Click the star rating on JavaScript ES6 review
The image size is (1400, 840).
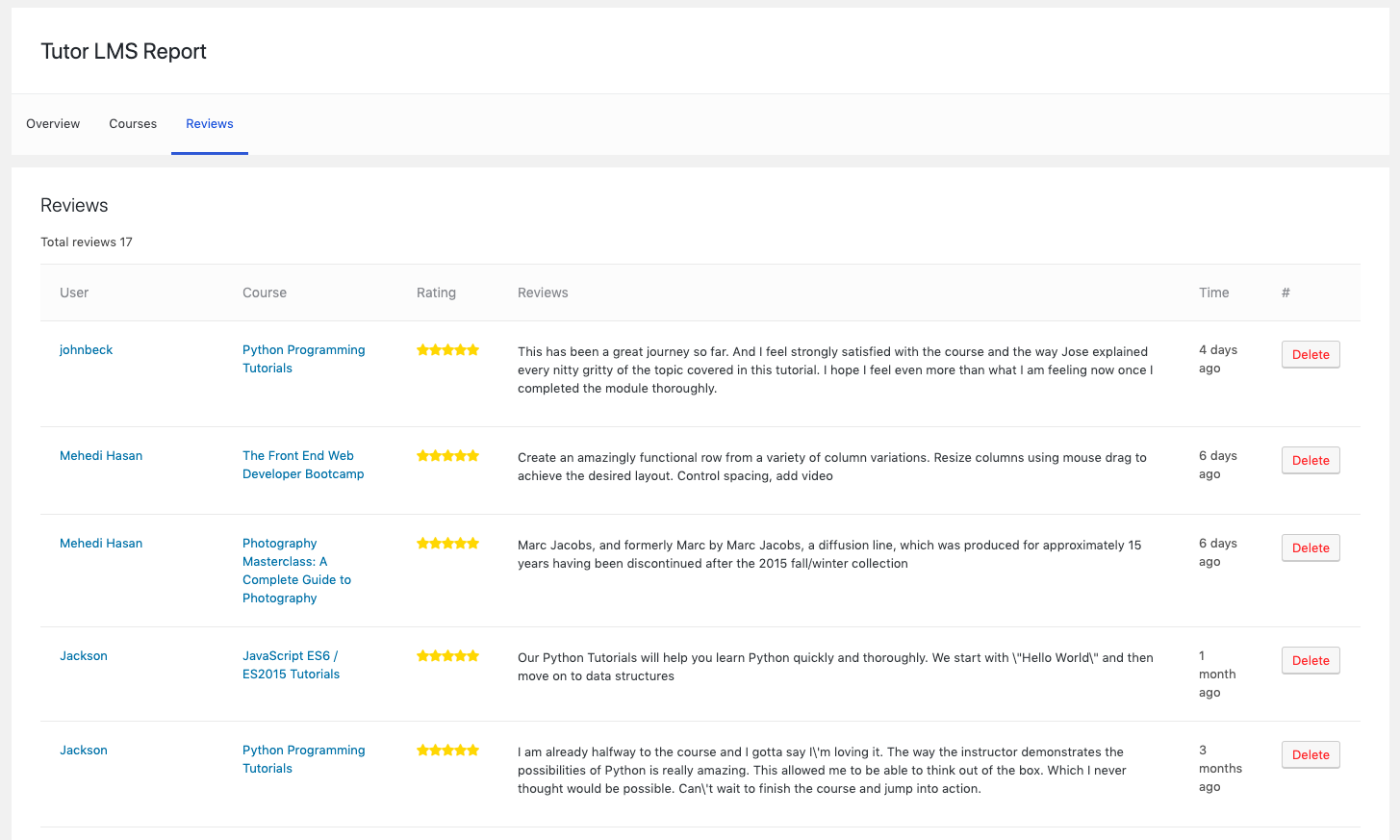point(447,656)
